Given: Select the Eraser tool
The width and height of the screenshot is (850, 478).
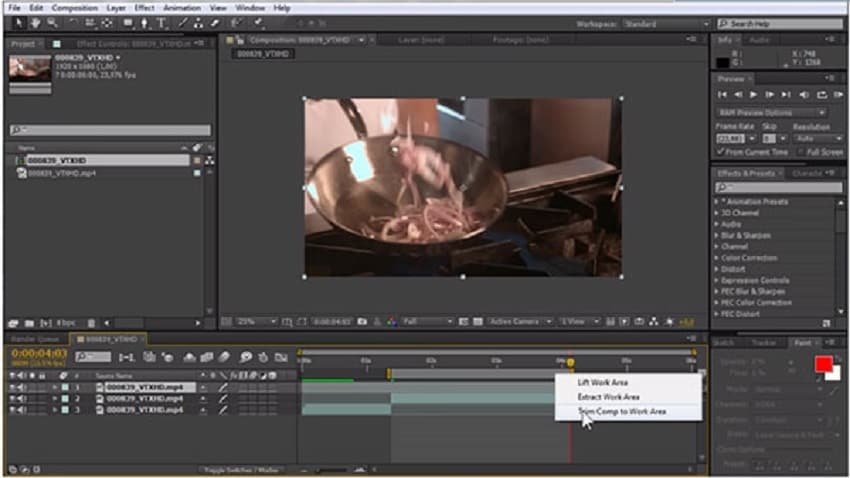Looking at the screenshot, I should 215,23.
